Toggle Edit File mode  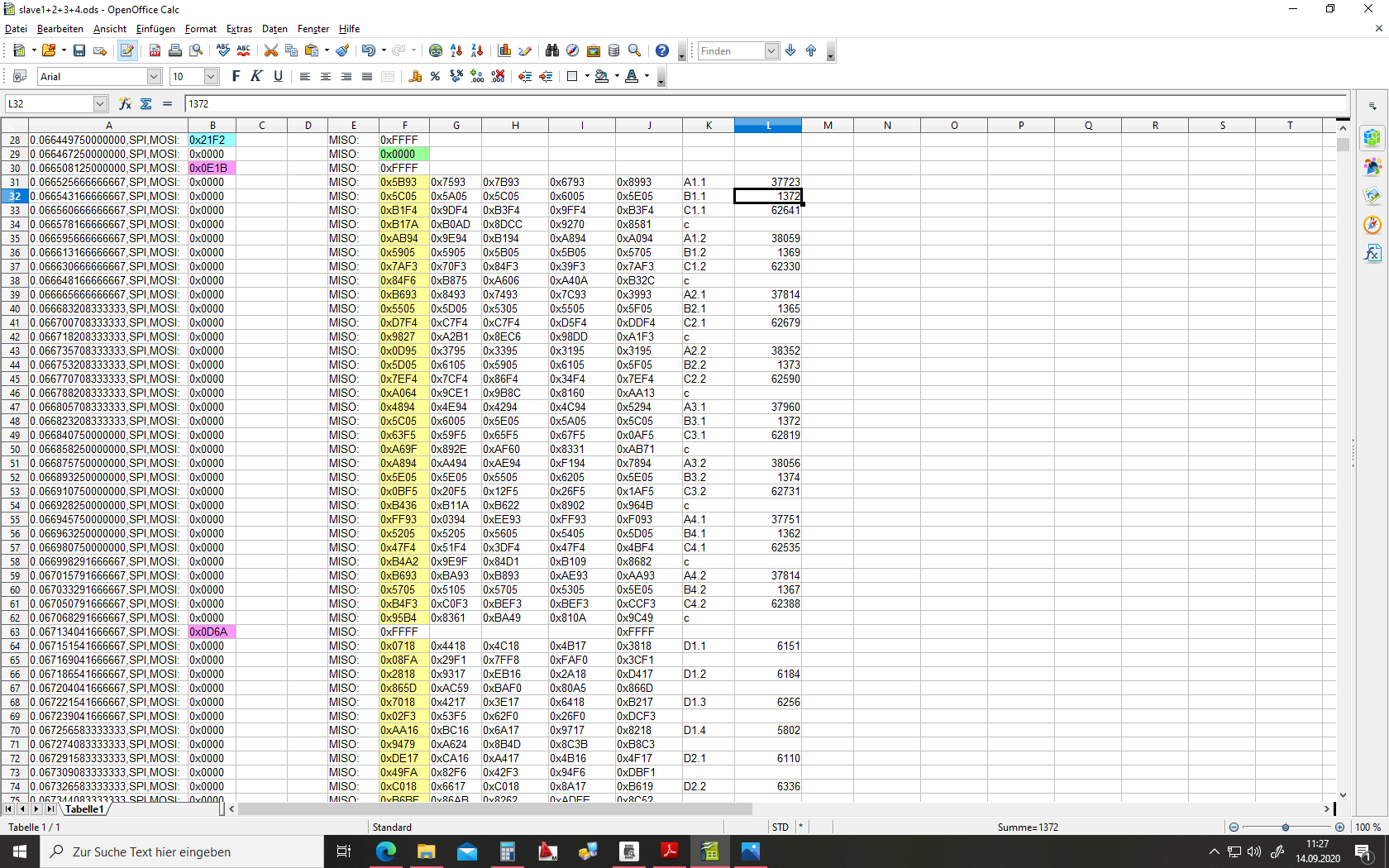[x=126, y=51]
